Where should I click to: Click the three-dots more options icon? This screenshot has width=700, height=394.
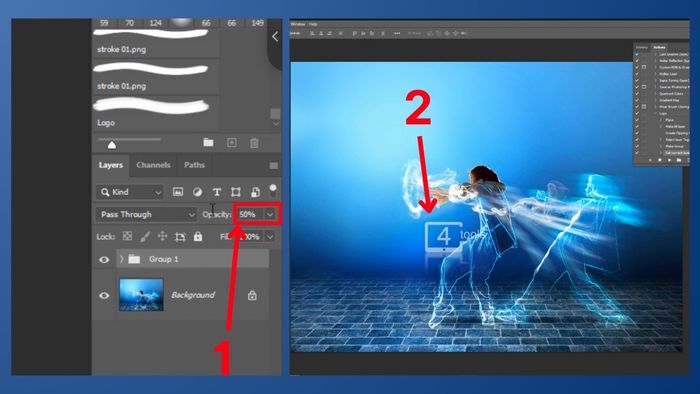(397, 33)
